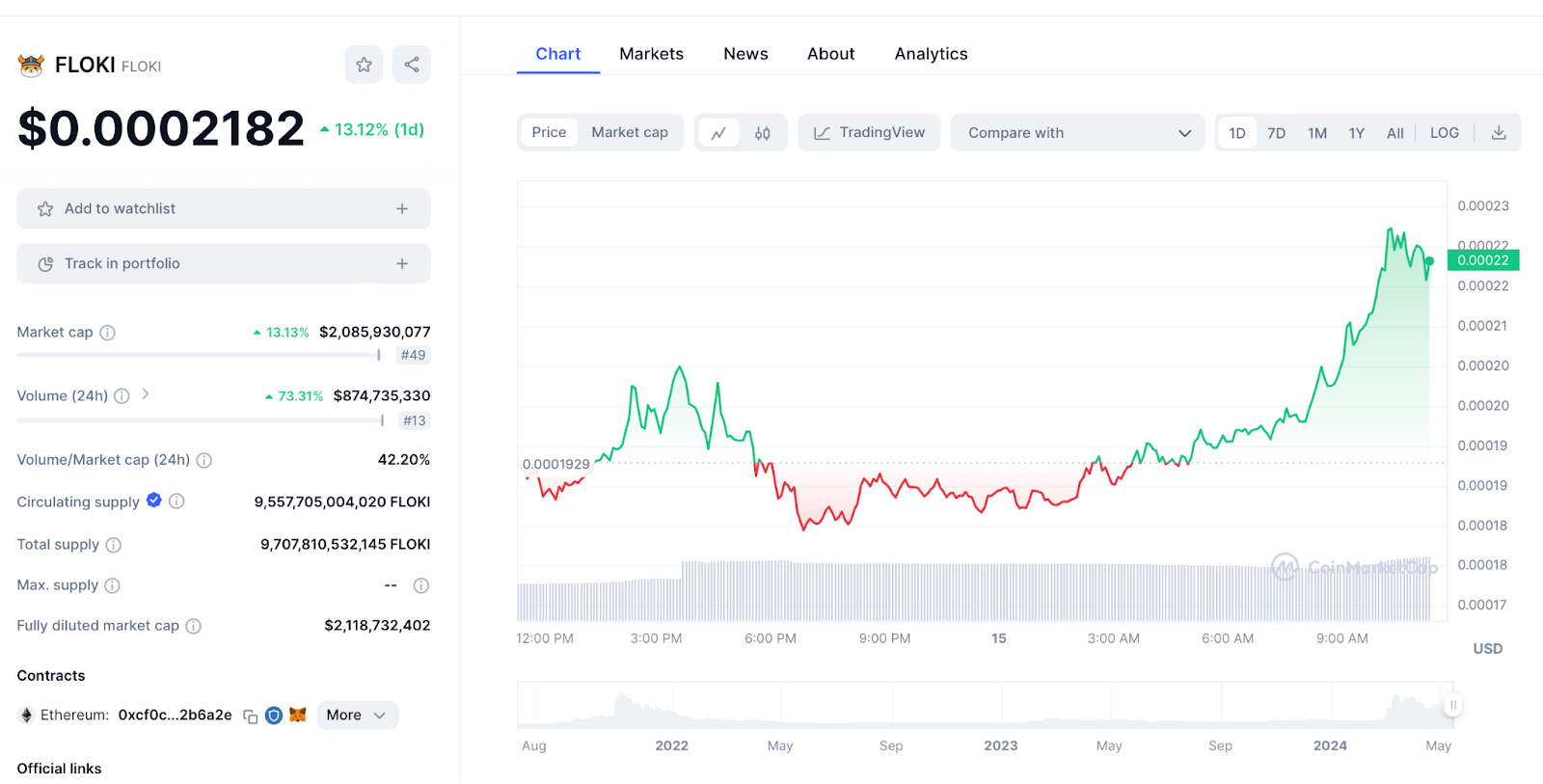The height and width of the screenshot is (784, 1543).
Task: Click the 42.20% volume ratio value
Action: 404,459
